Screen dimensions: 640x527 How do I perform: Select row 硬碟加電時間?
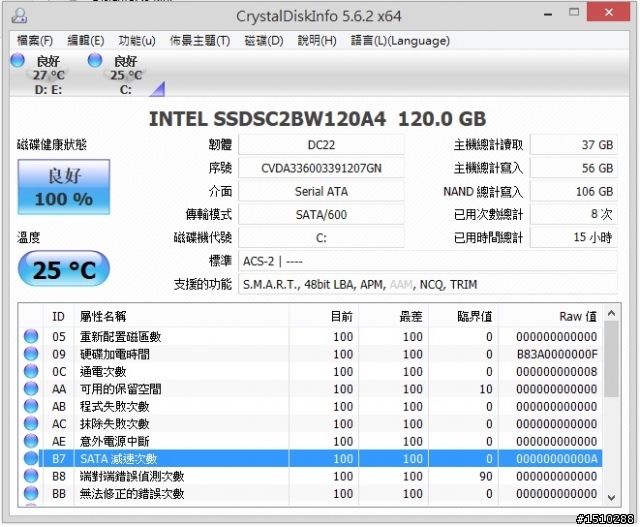coord(310,354)
